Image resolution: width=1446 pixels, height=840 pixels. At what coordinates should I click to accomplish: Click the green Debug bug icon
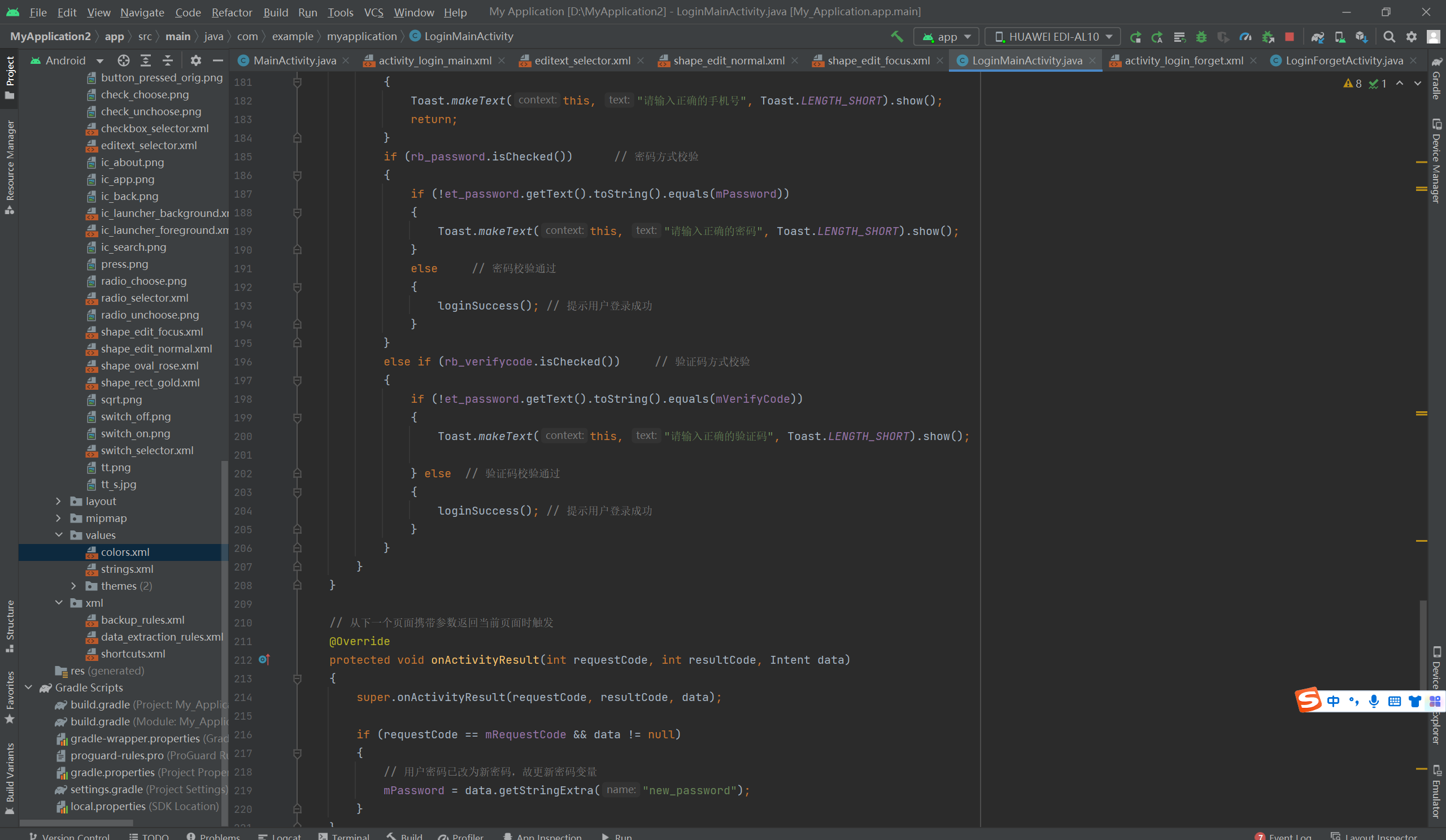[x=1201, y=37]
